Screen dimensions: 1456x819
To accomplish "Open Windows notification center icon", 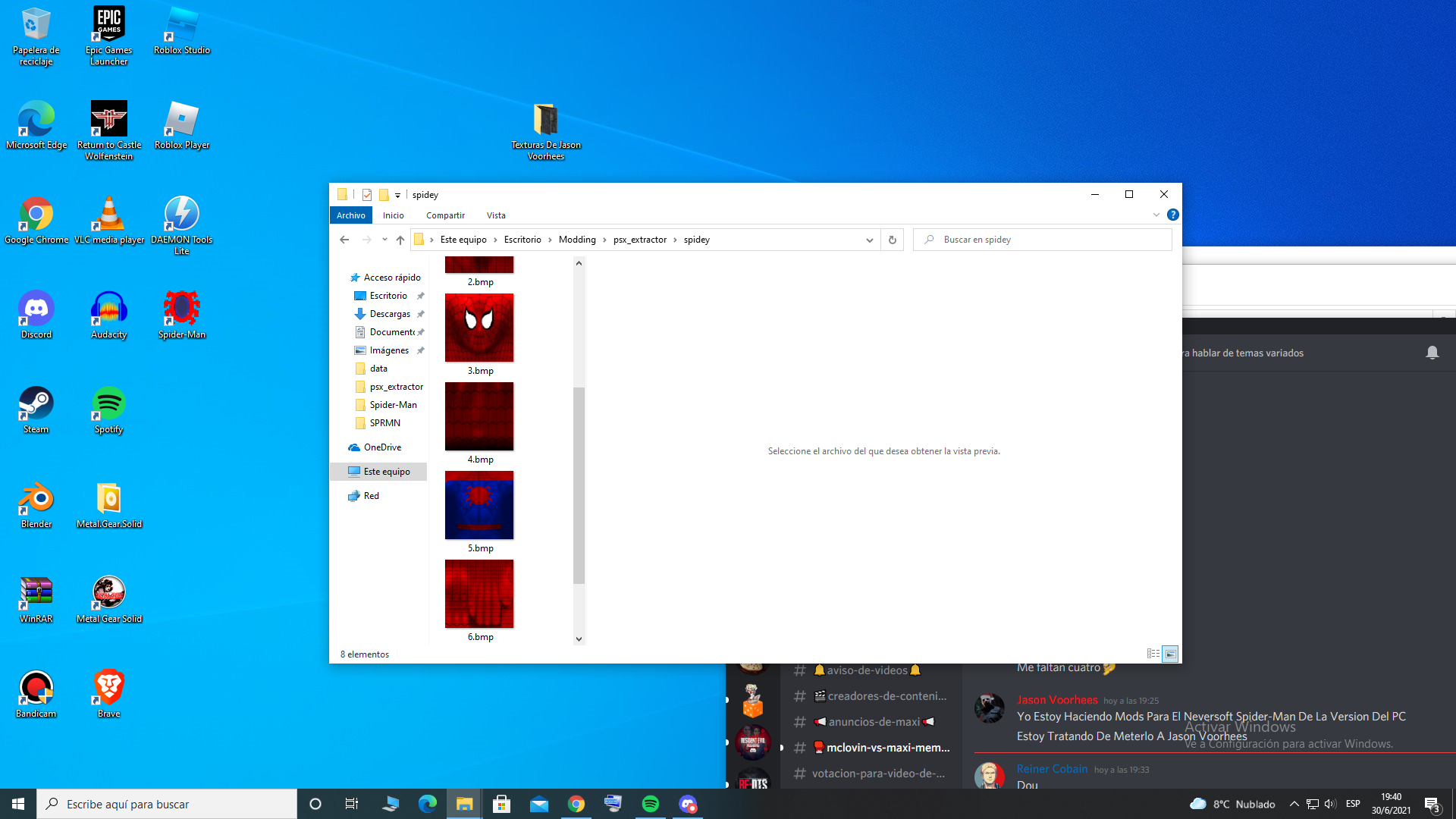I will coord(1432,804).
